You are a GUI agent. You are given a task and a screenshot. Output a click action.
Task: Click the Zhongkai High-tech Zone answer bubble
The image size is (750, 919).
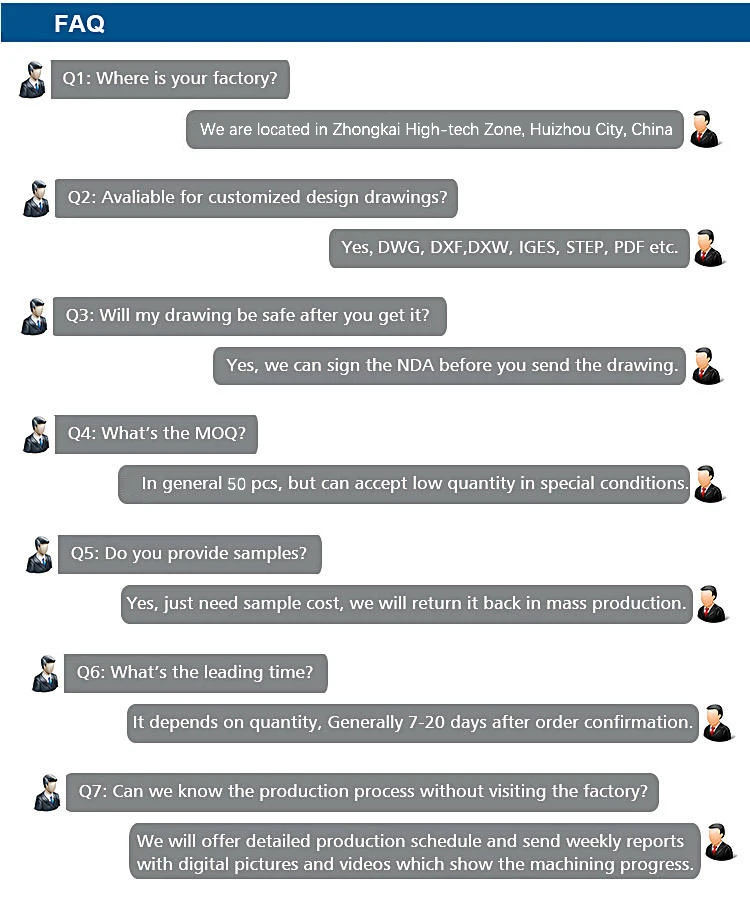(x=435, y=130)
